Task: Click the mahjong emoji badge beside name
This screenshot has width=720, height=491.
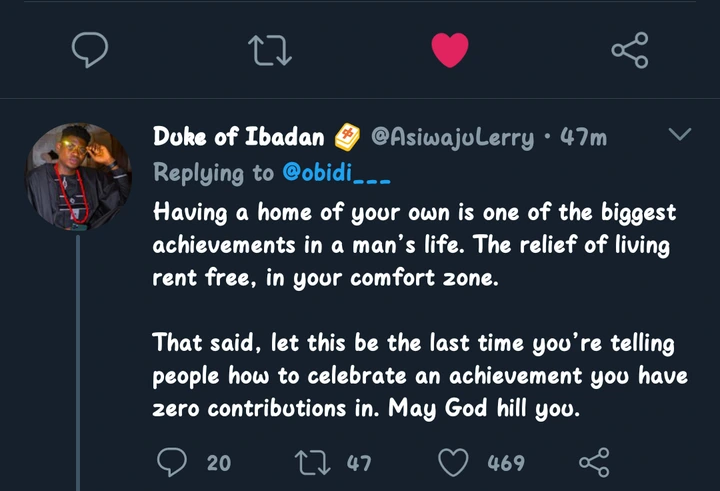Action: 347,137
